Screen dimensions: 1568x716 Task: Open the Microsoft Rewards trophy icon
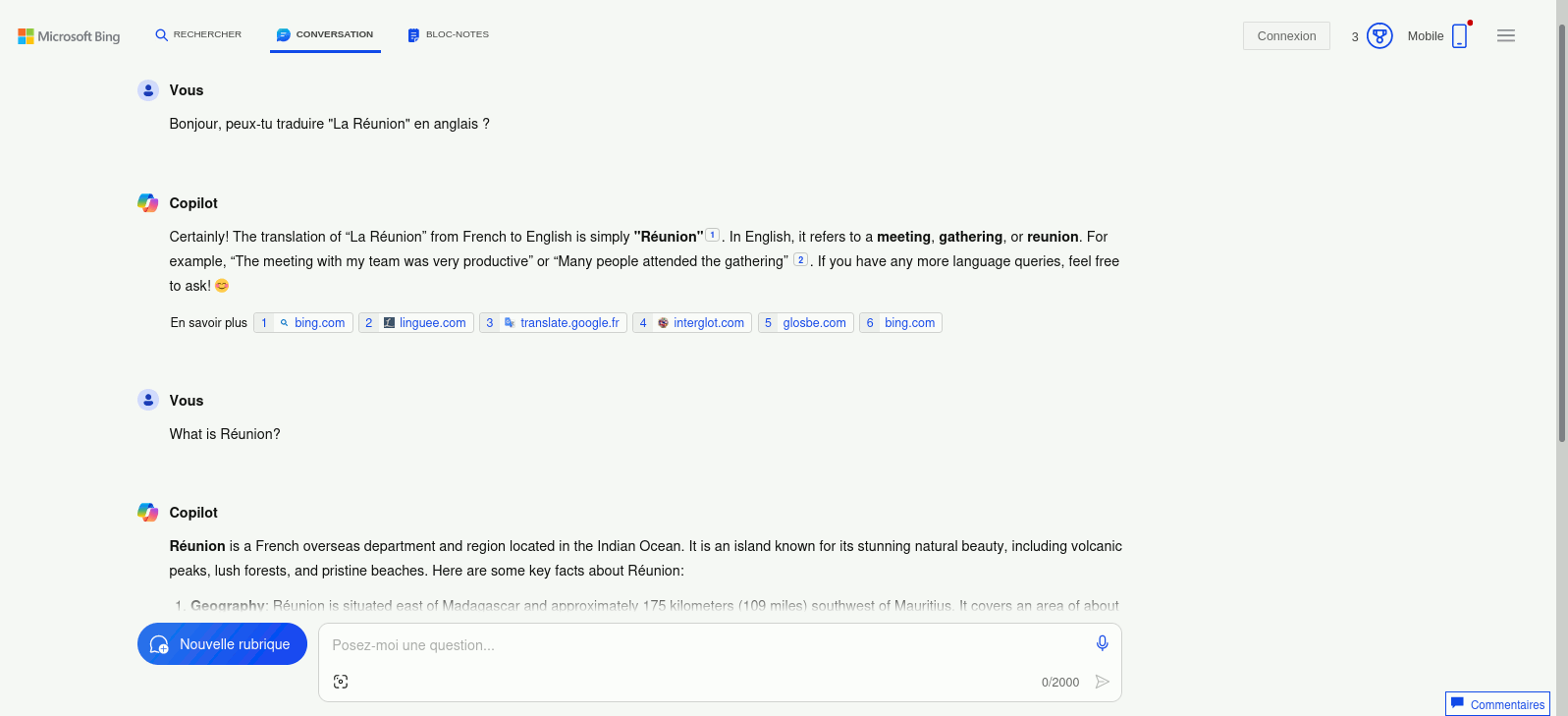click(1379, 36)
